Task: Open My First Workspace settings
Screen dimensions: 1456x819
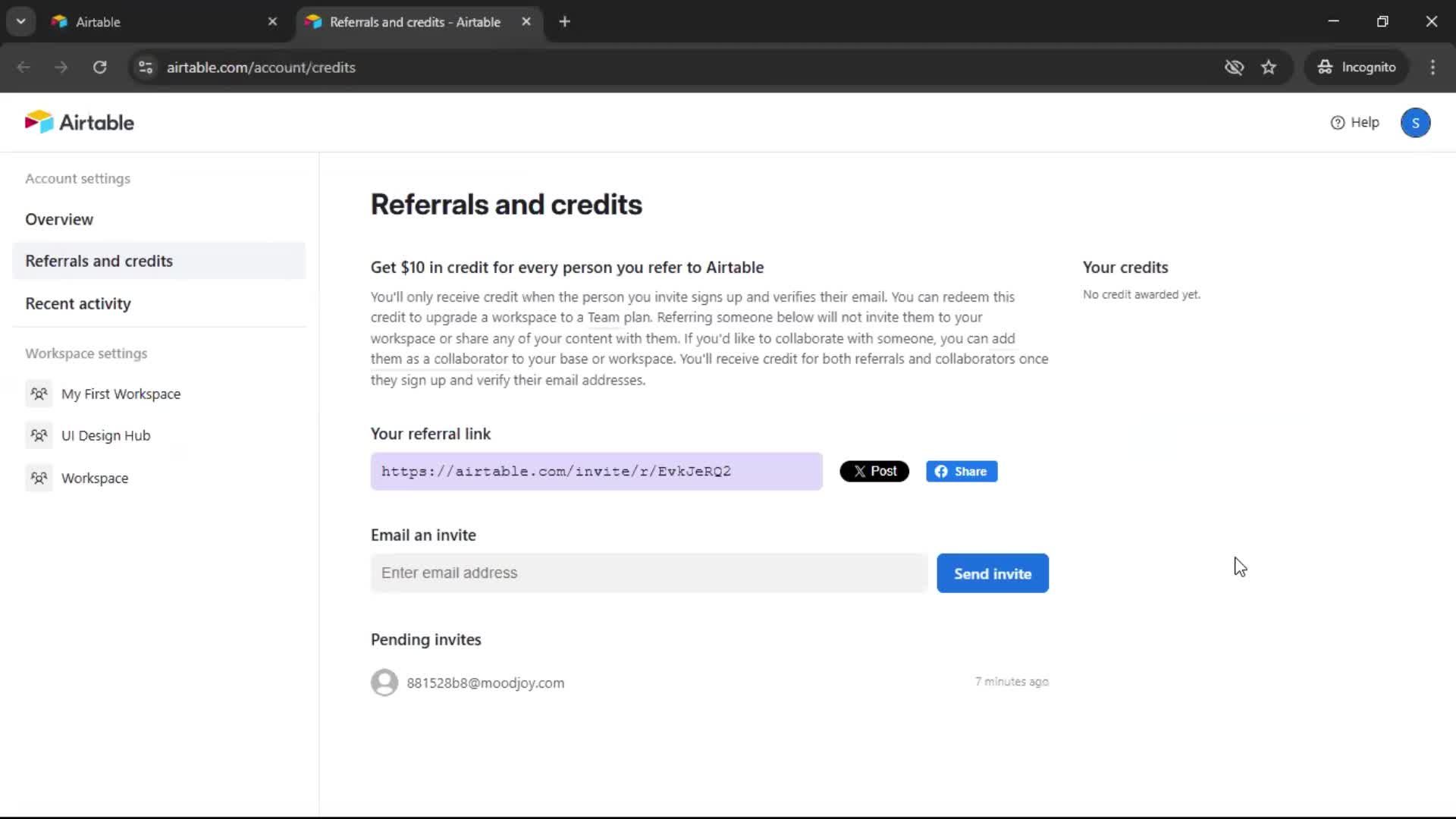Action: click(x=121, y=394)
